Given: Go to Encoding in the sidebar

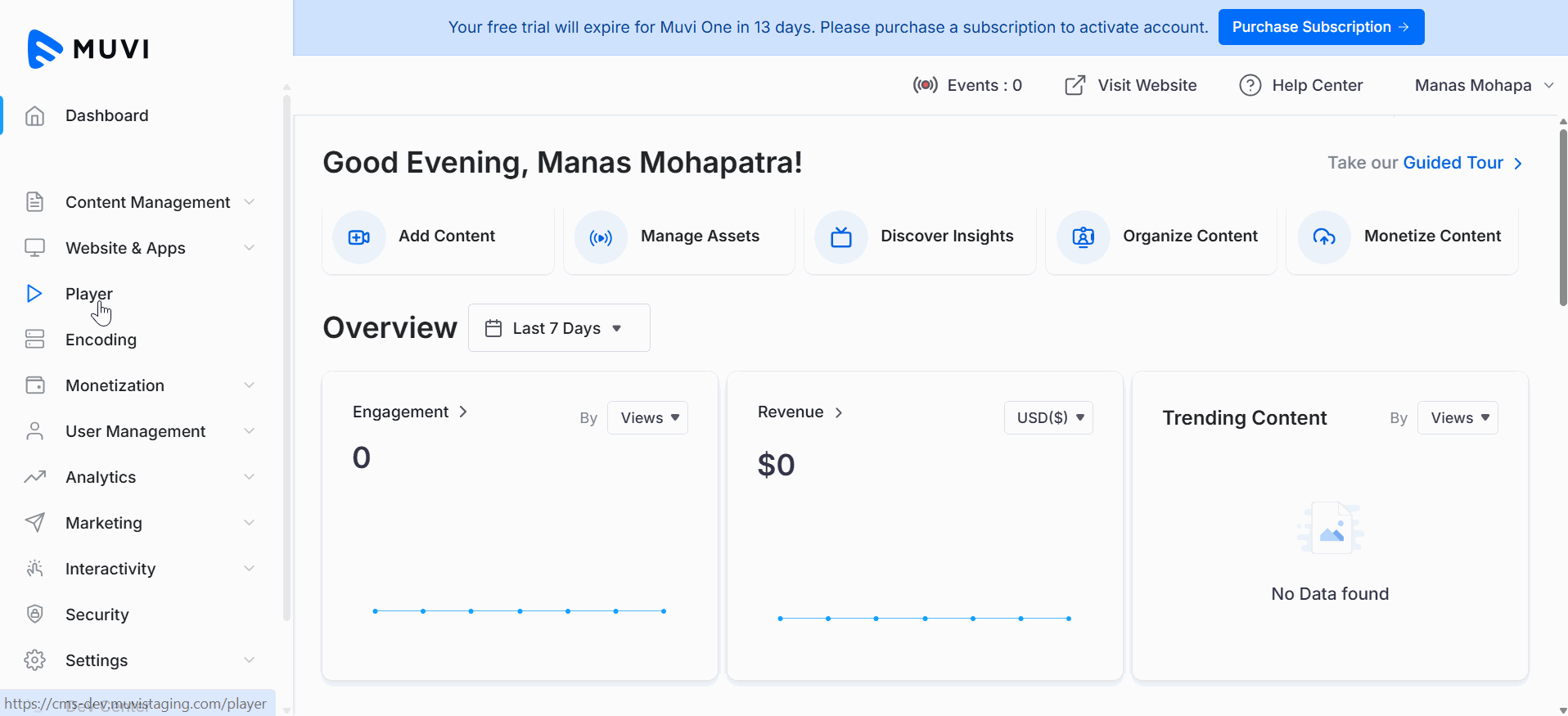Looking at the screenshot, I should (101, 340).
